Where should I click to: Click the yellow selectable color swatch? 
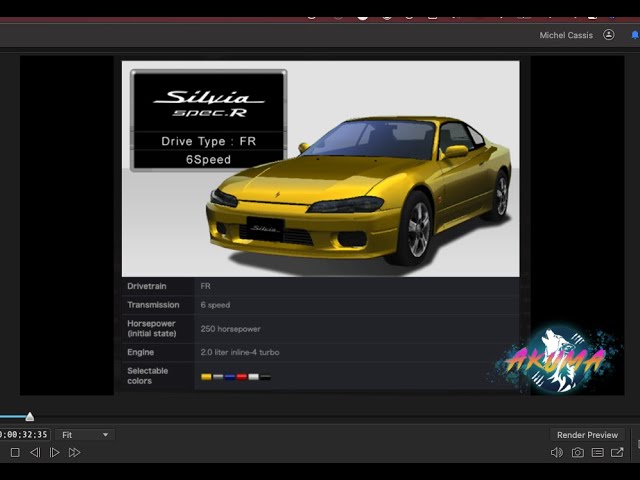point(207,377)
